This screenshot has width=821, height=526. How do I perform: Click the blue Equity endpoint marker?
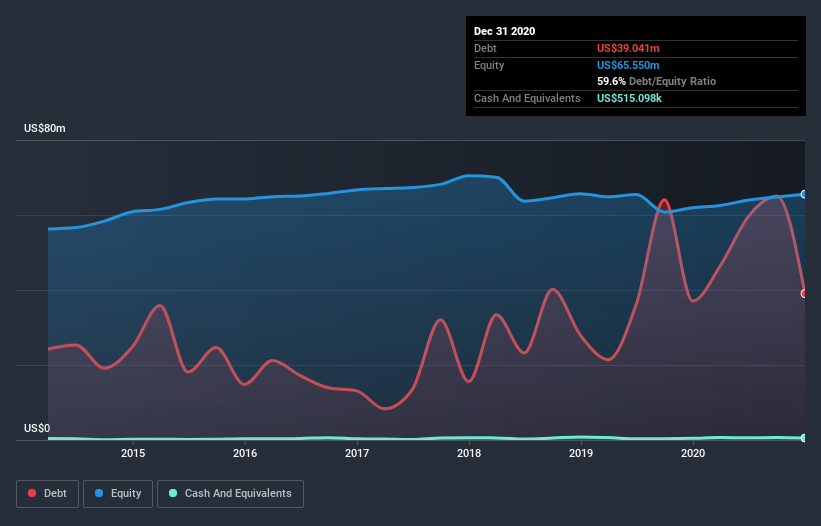pyautogui.click(x=804, y=194)
